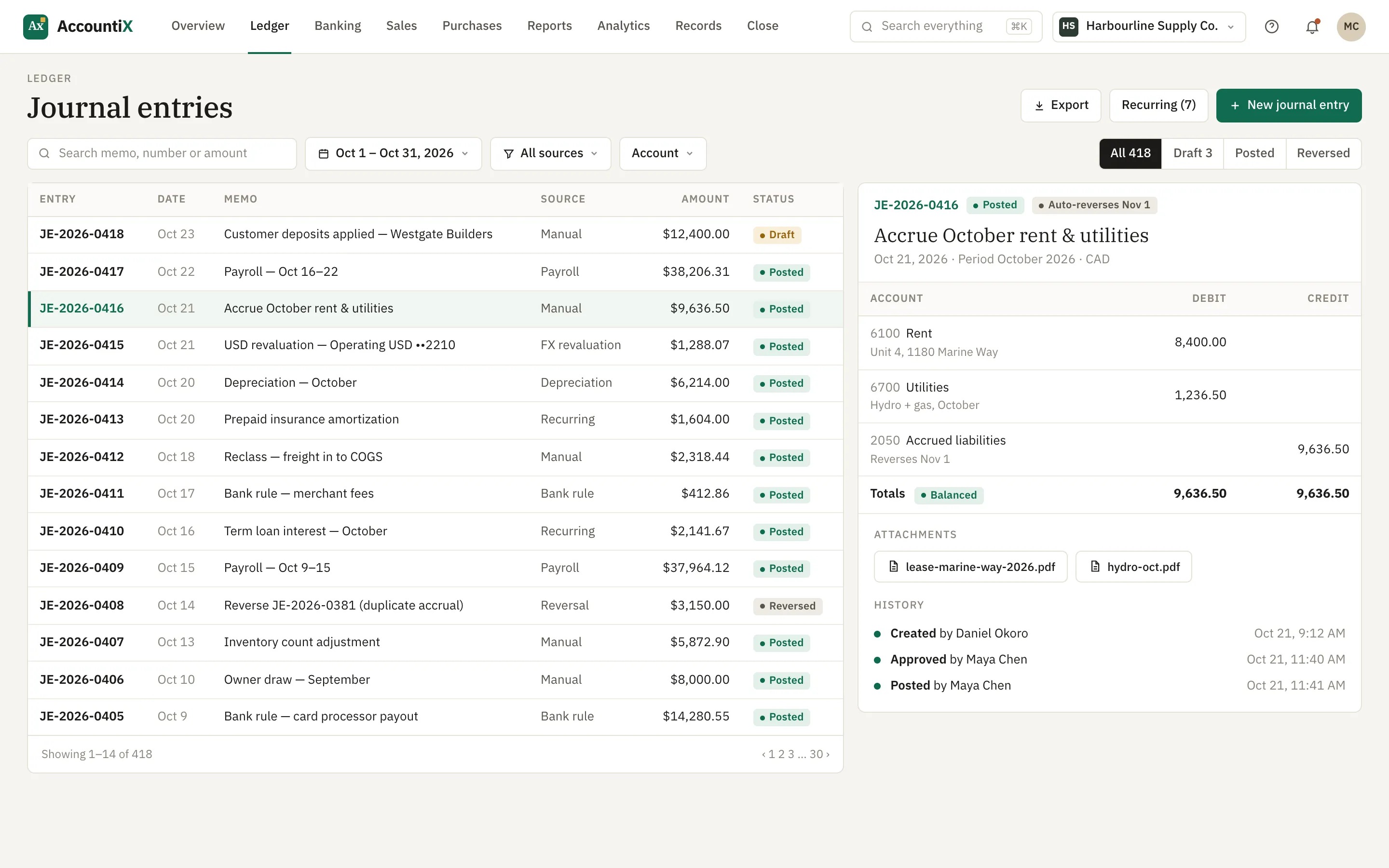The width and height of the screenshot is (1389, 868).
Task: Show only Draft 3 entries
Action: 1192,153
